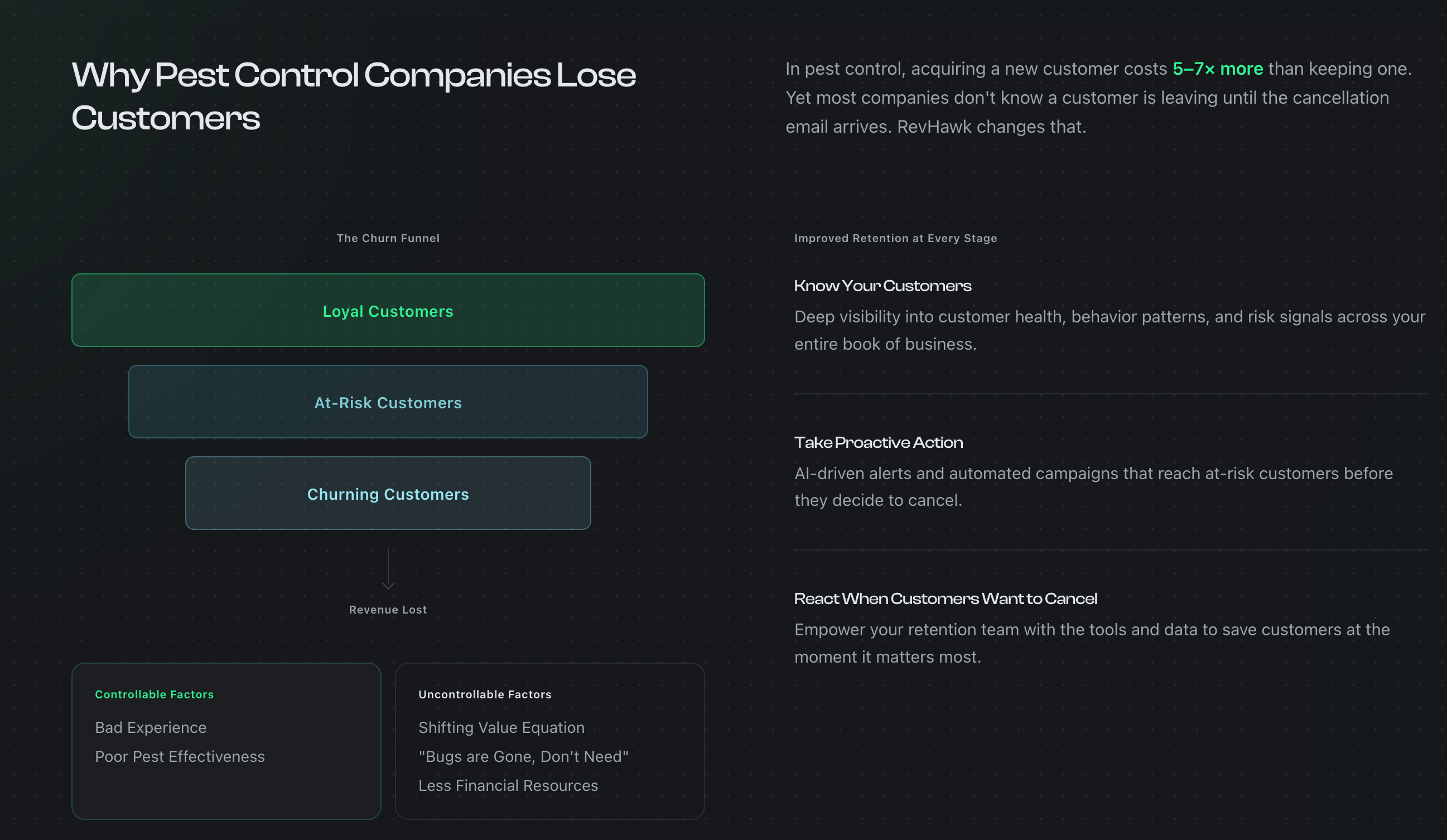The image size is (1447, 840).
Task: Click the highlighted 5–7× more text
Action: [x=1217, y=69]
